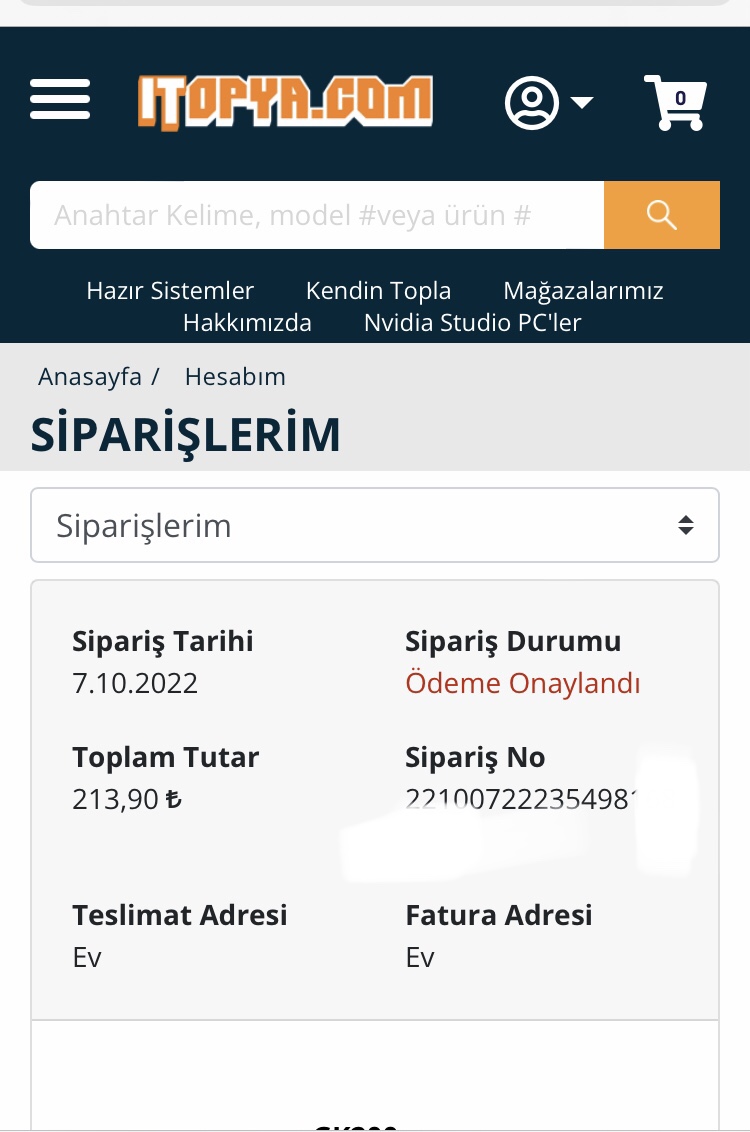Click the Itopya.com logo
Screen dimensions: 750x1132
pyautogui.click(x=286, y=102)
